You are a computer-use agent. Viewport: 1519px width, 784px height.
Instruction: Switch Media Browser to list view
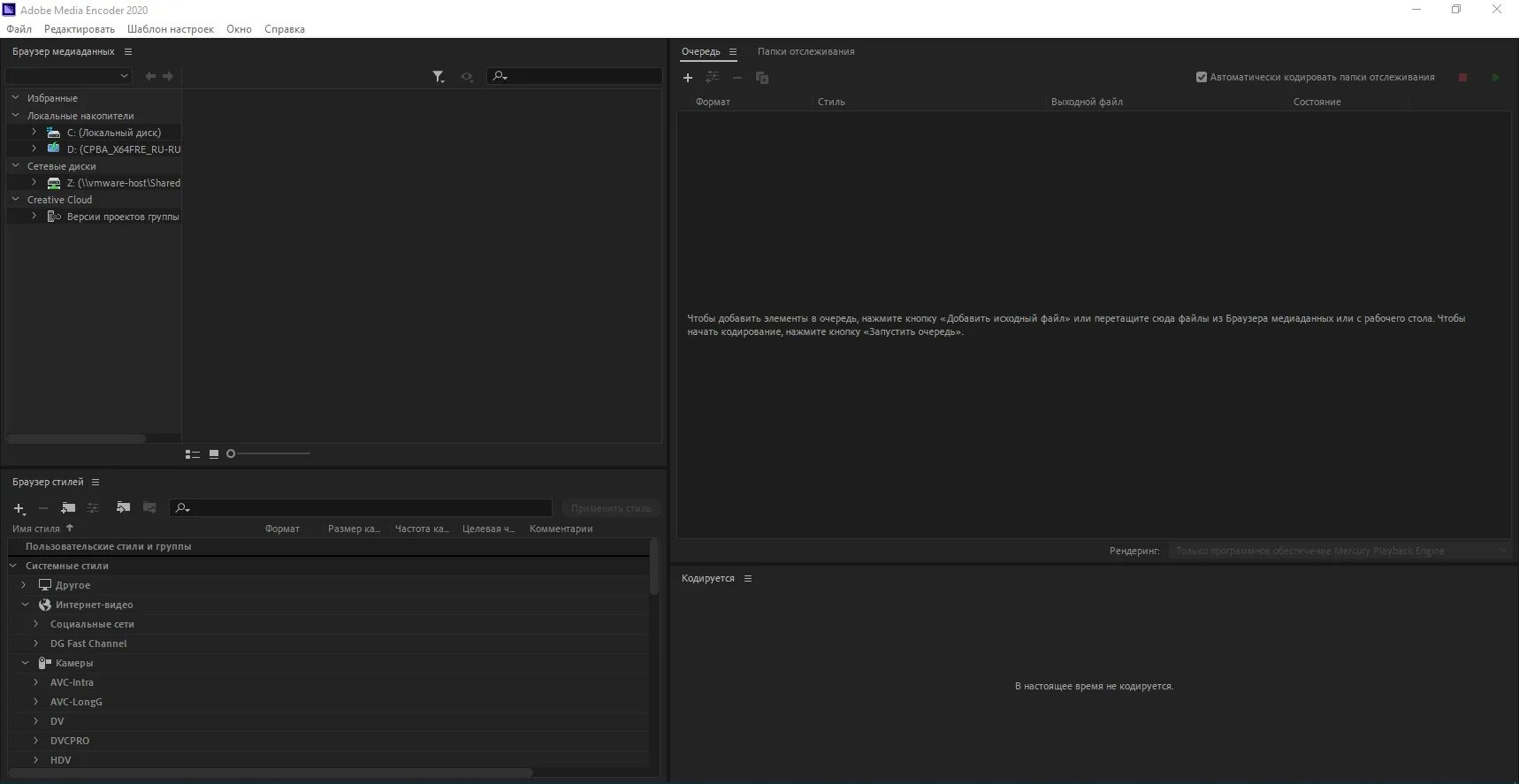[x=192, y=453]
